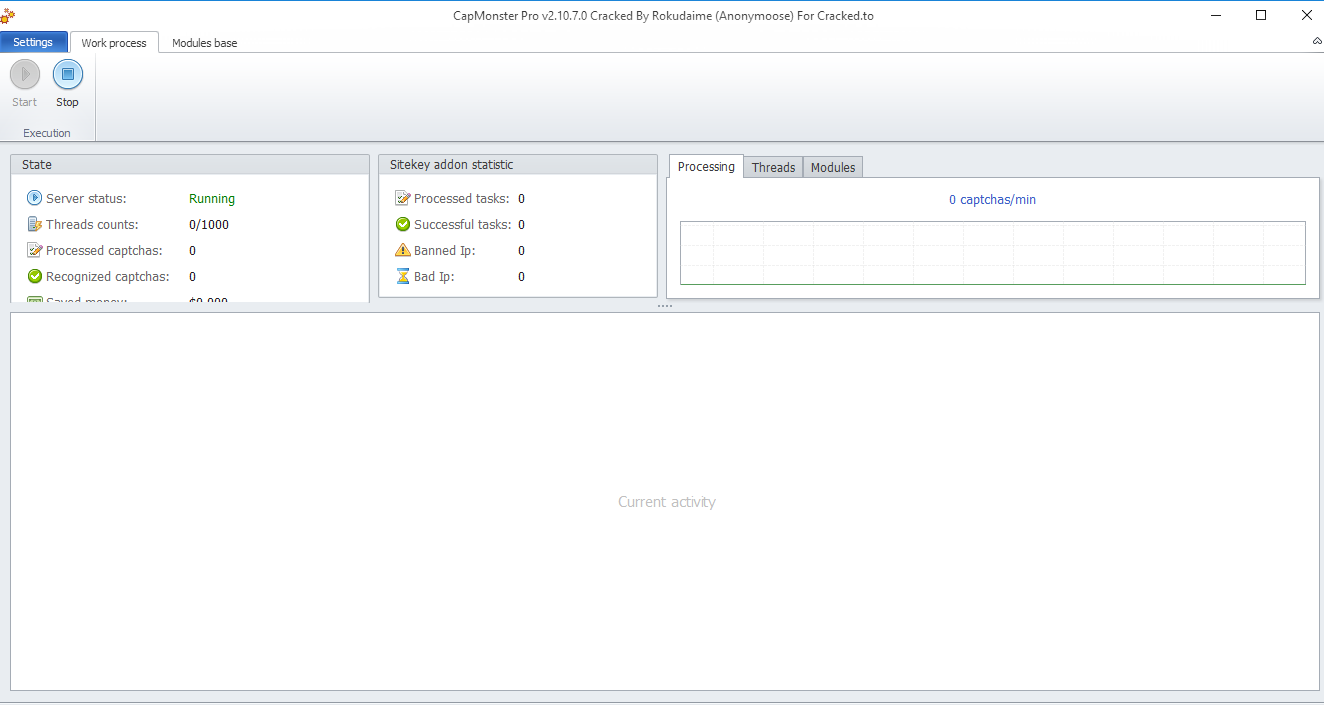Click the green Running status text
Screen dimensions: 1324x705
point(212,199)
